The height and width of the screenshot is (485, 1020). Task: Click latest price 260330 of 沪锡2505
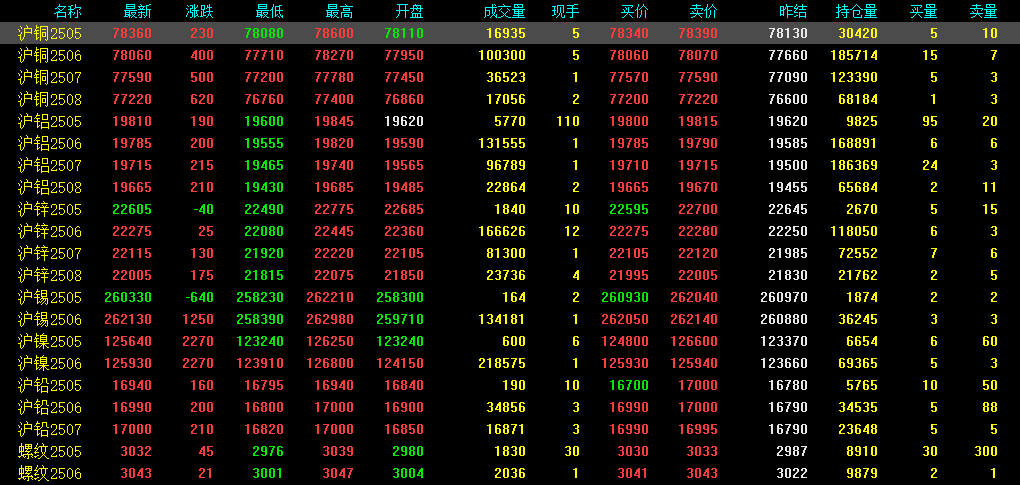tap(128, 297)
